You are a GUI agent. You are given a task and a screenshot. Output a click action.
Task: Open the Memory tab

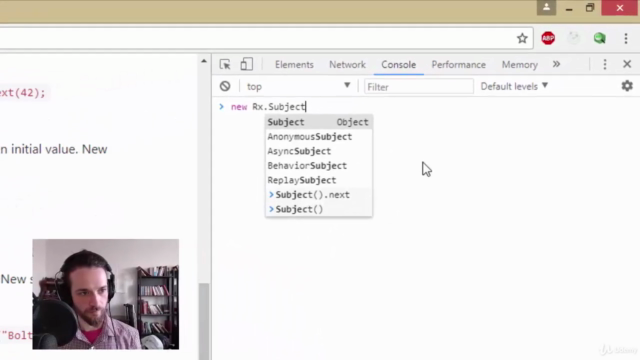click(x=520, y=64)
